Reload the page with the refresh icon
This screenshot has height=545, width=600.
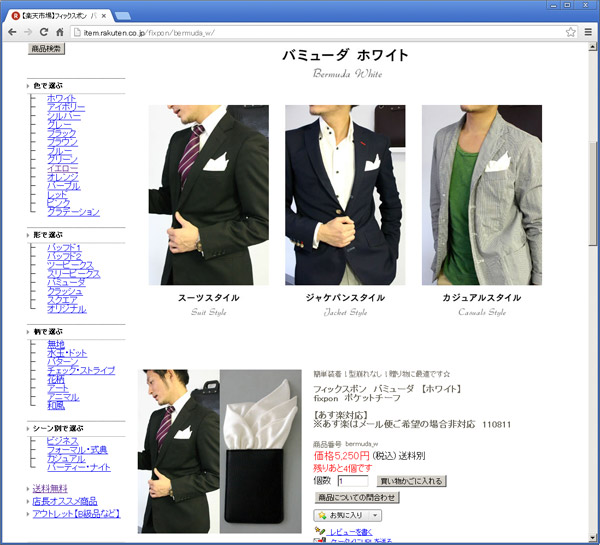click(44, 32)
